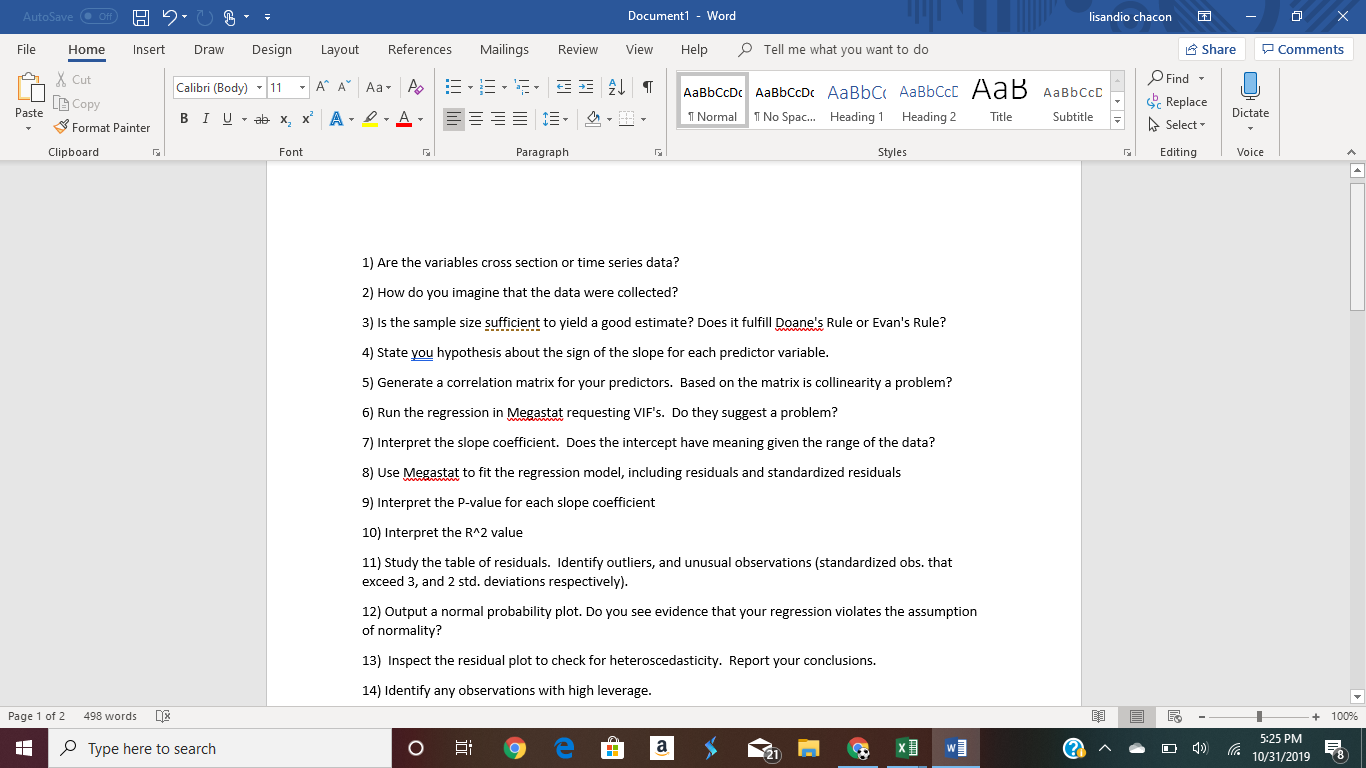Switch to Read Mode view icon
Image resolution: width=1366 pixels, height=768 pixels.
point(1099,716)
